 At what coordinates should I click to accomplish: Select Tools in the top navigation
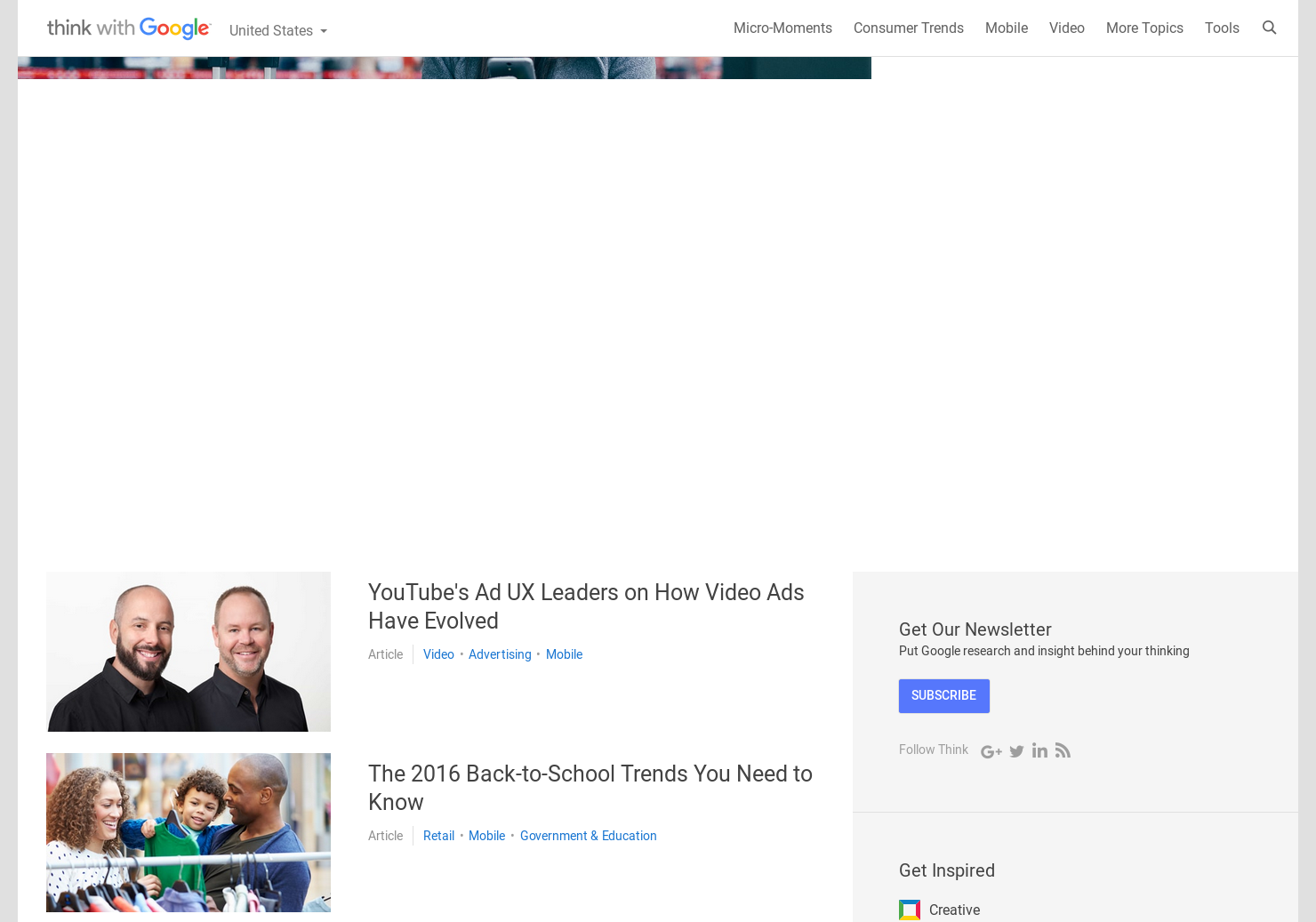pyautogui.click(x=1222, y=28)
